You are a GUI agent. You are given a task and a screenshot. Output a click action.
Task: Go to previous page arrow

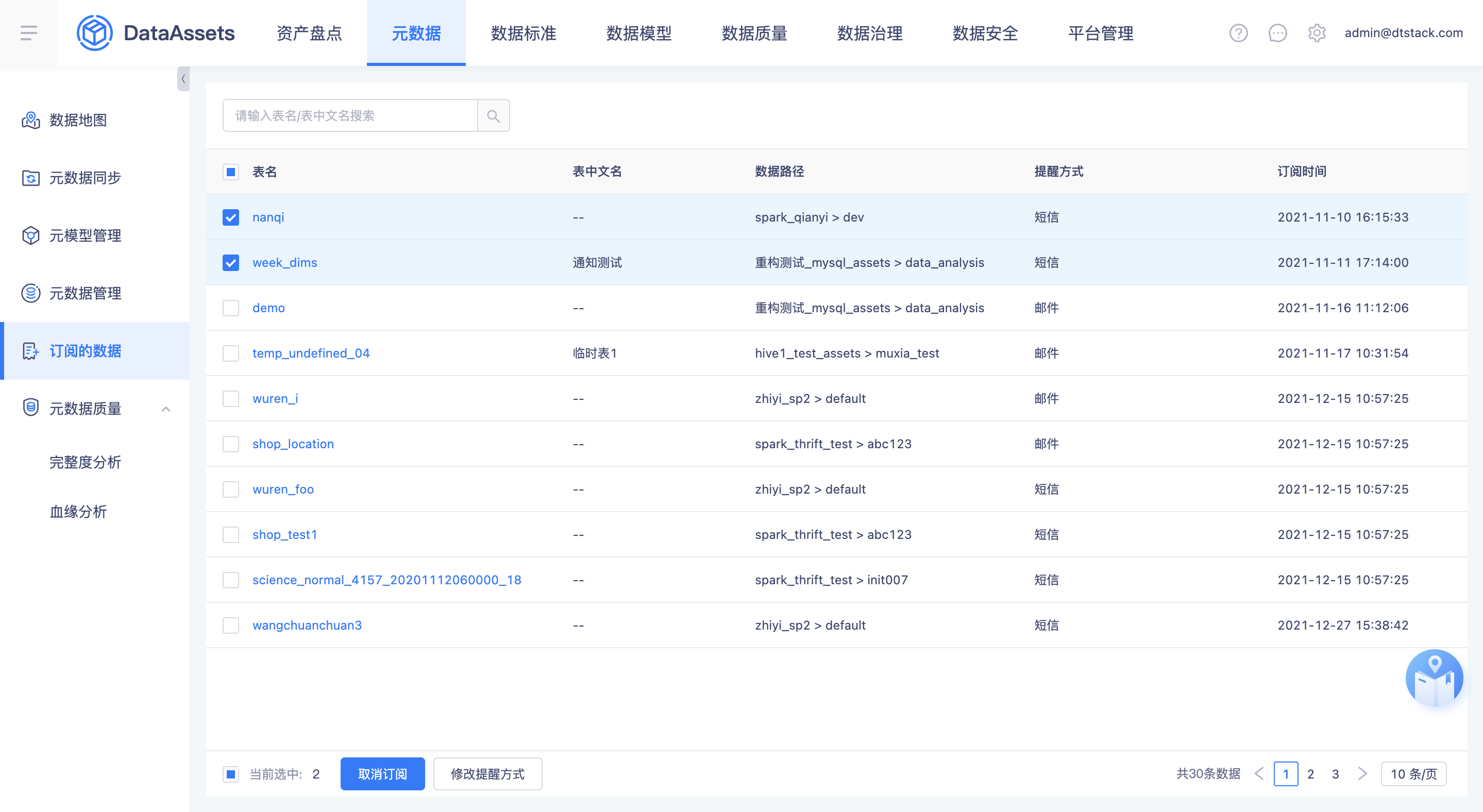coord(1259,773)
